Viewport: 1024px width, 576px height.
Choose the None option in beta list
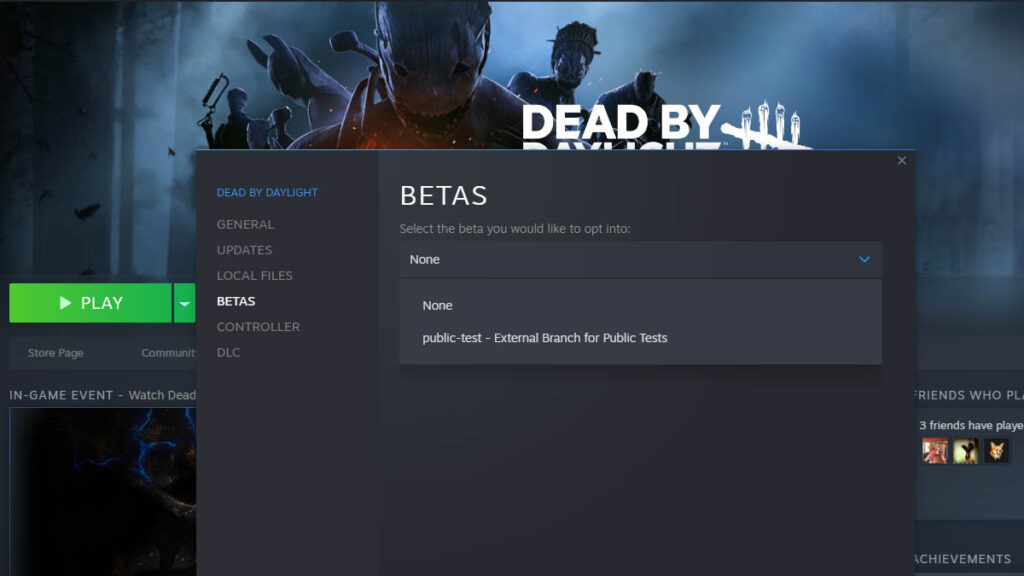click(x=438, y=306)
